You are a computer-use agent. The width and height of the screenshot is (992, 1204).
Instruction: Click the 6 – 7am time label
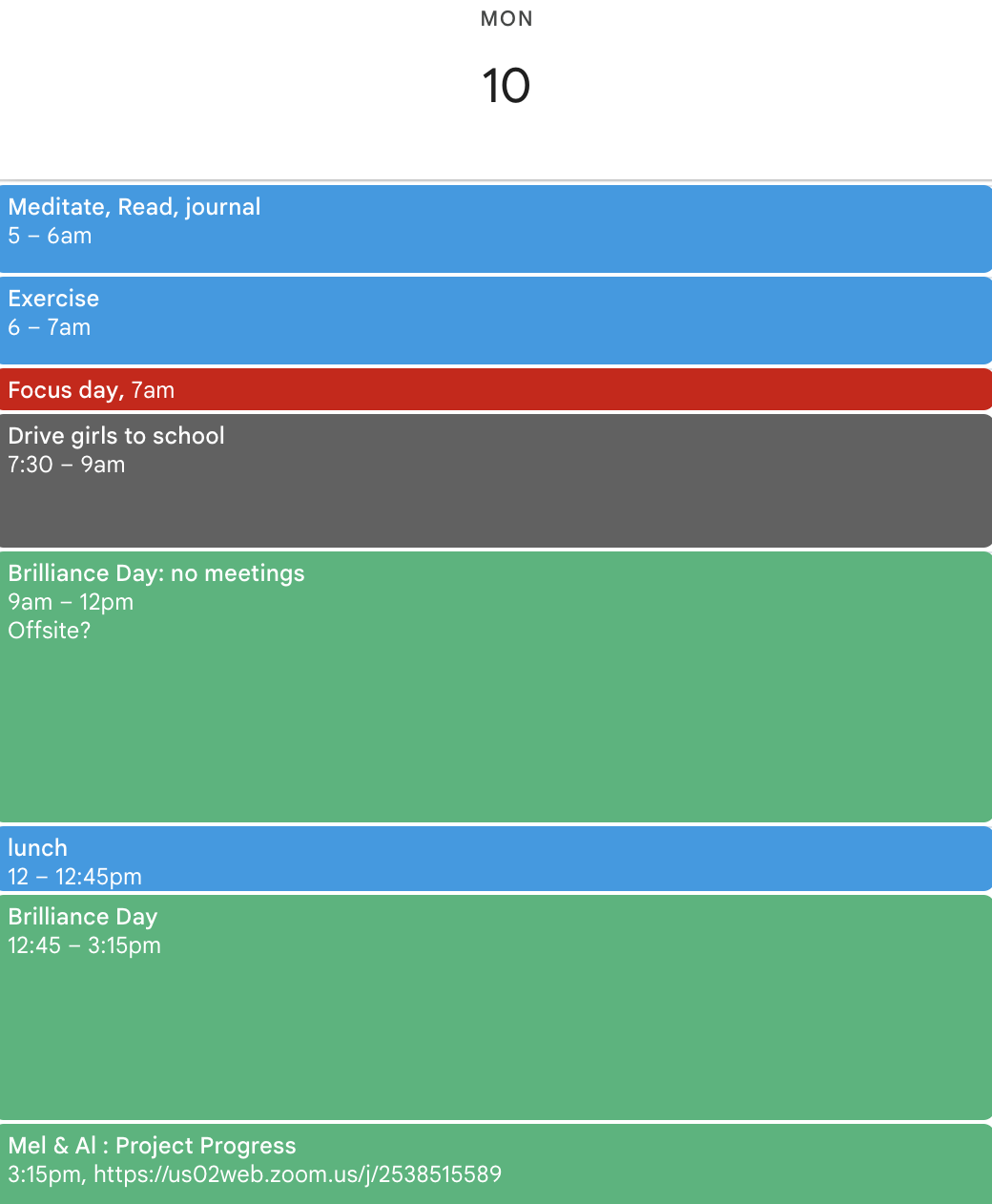coord(50,327)
